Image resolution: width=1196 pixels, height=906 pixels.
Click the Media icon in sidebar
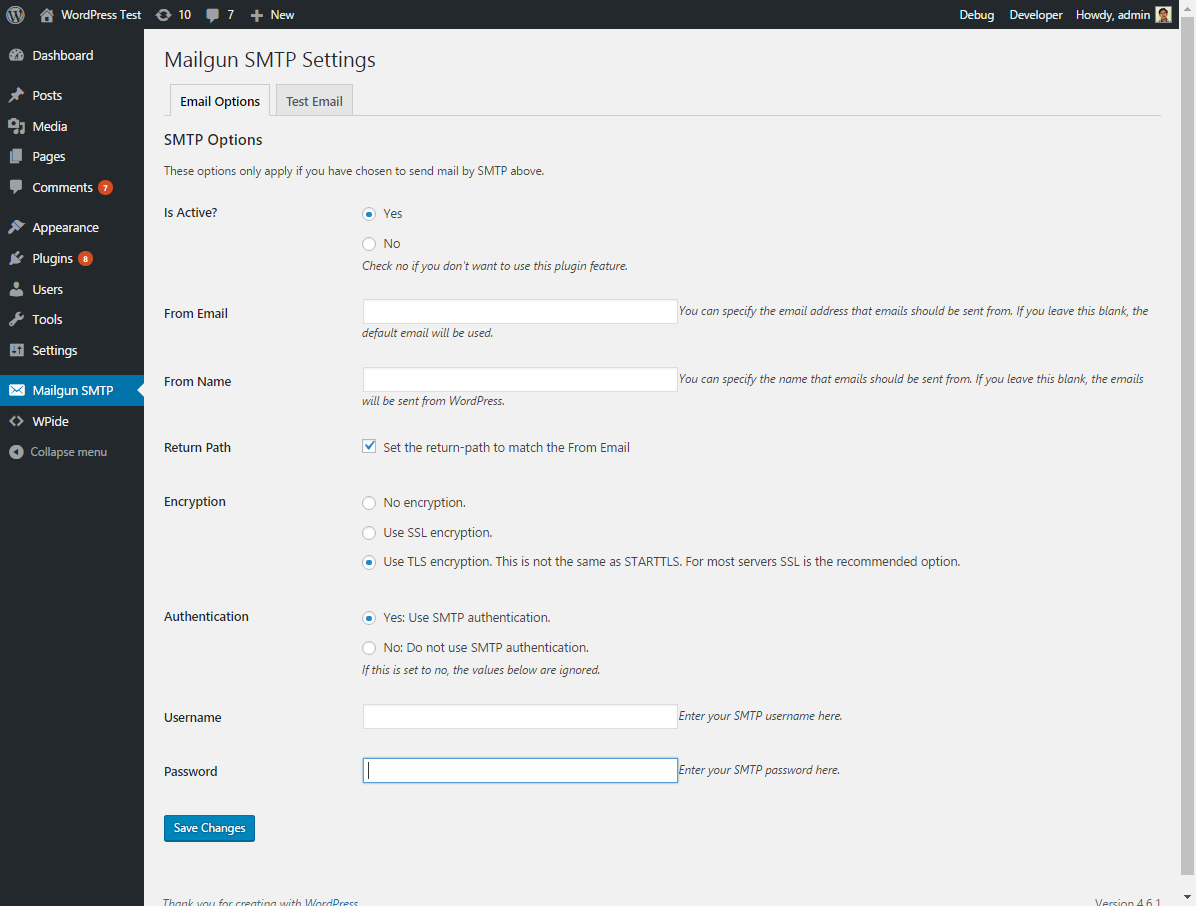pos(16,127)
